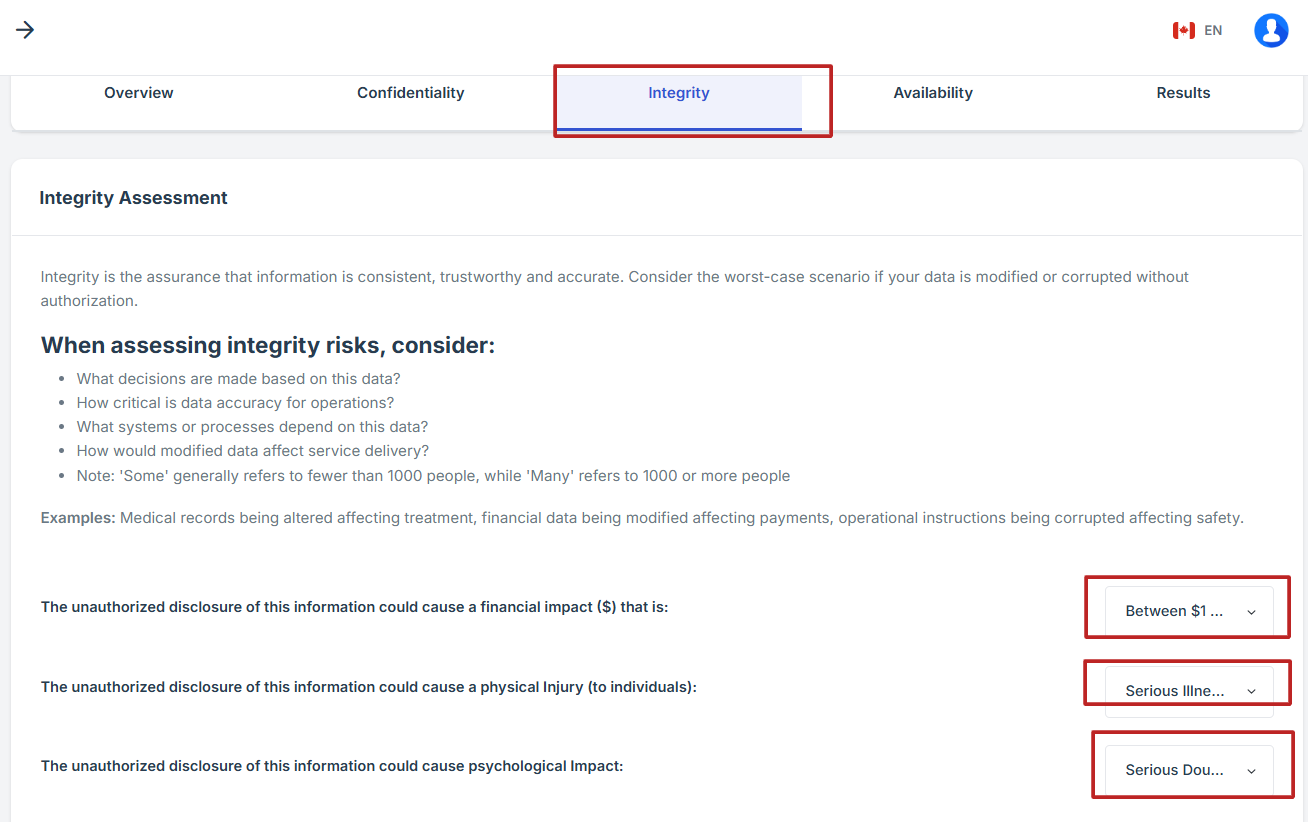Click the right arrow to expand the sidebar
1308x822 pixels.
25,30
